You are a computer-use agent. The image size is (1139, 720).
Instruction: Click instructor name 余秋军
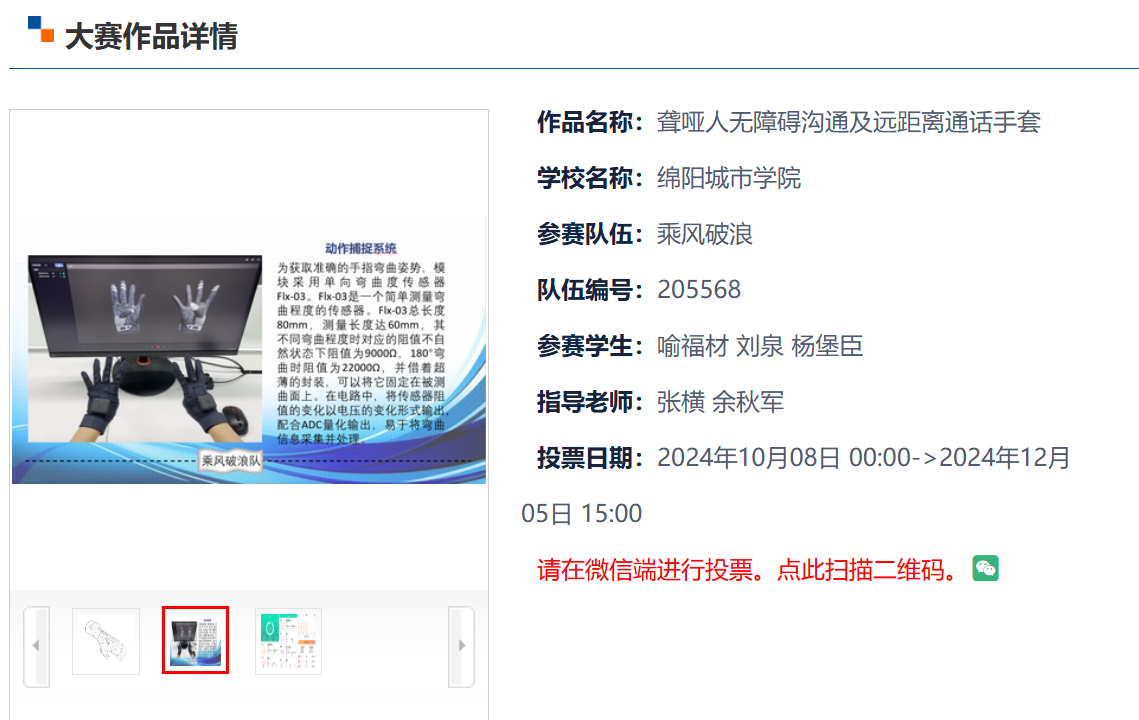(x=748, y=402)
